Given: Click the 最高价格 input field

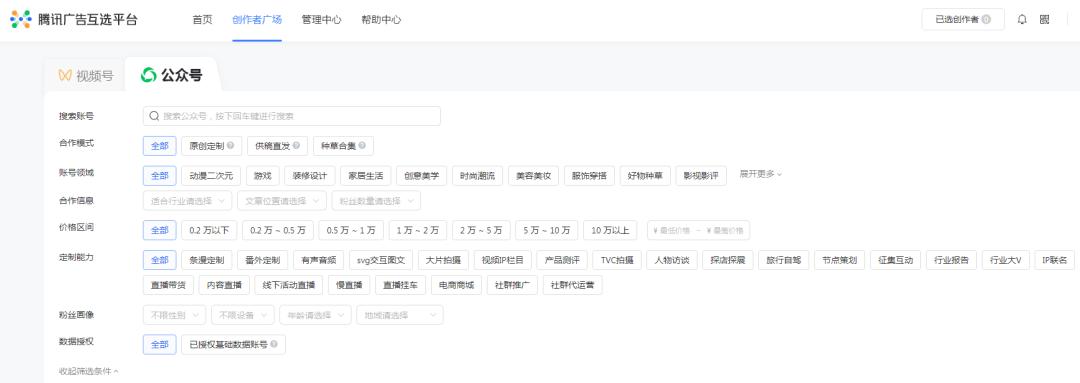Looking at the screenshot, I should pos(725,231).
